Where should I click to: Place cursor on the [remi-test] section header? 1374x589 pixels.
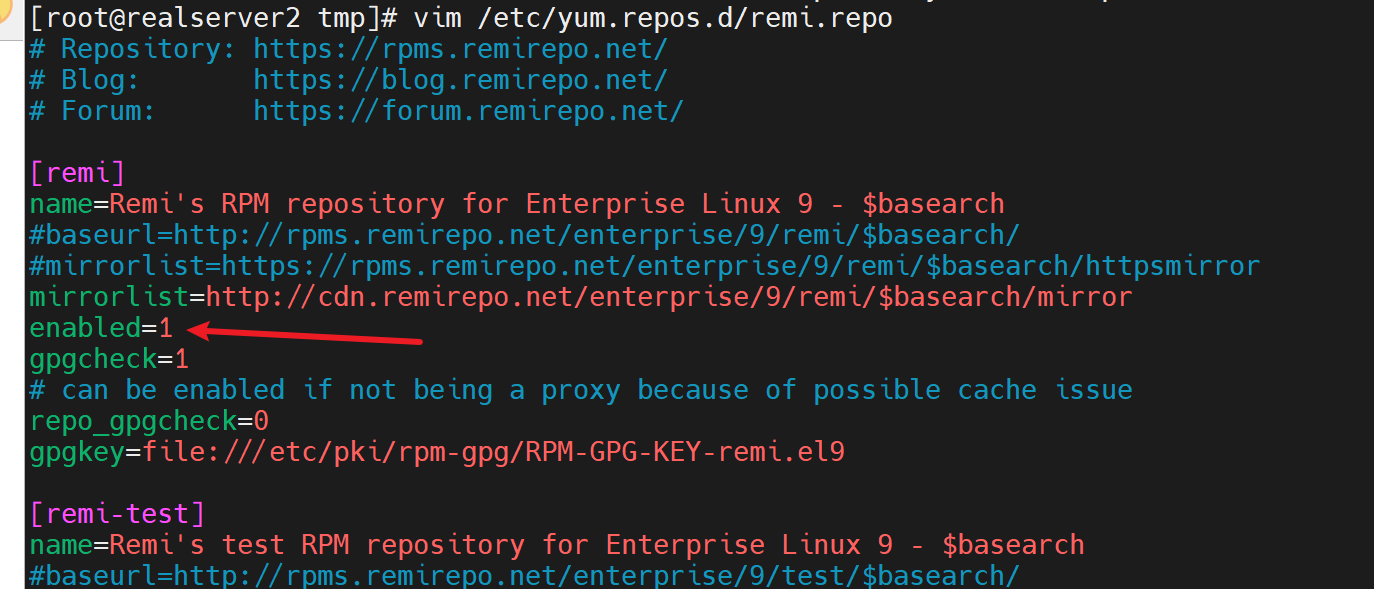(117, 514)
